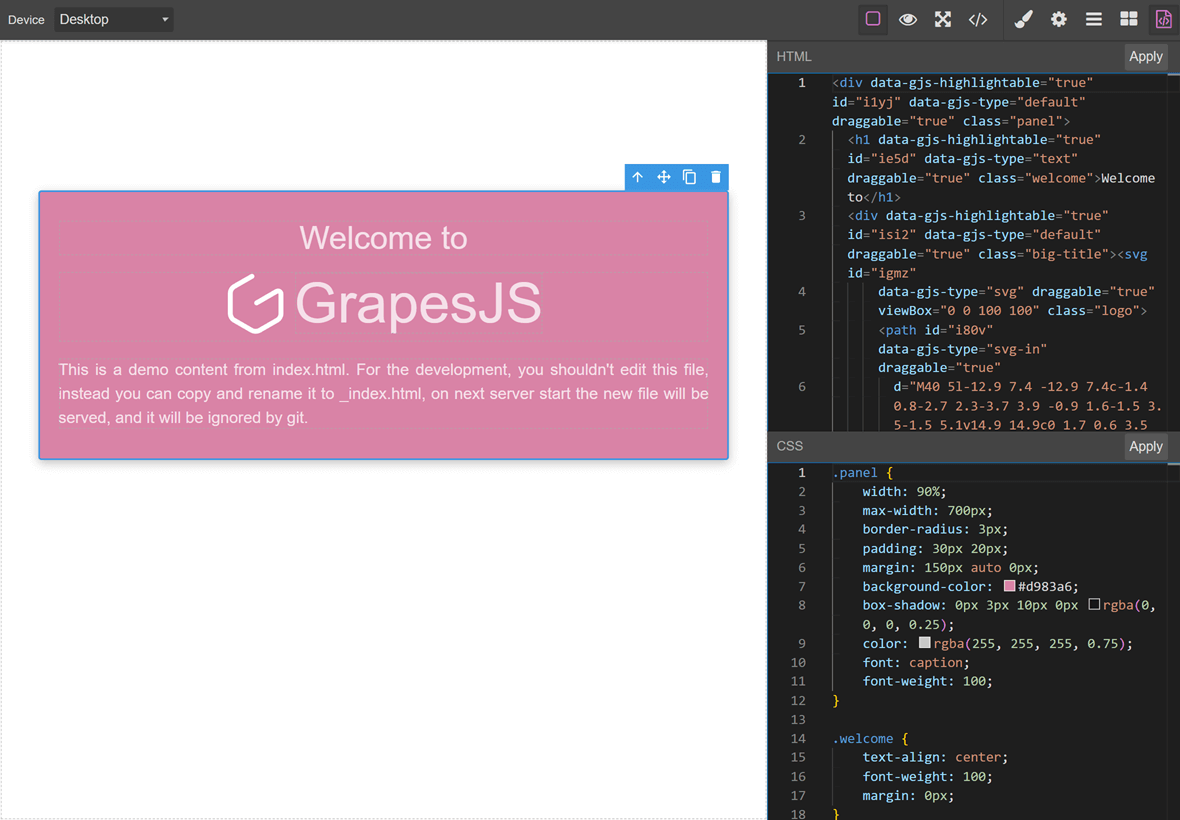Switch to fullscreen mode icon
Viewport: 1180px width, 820px height.
943,20
